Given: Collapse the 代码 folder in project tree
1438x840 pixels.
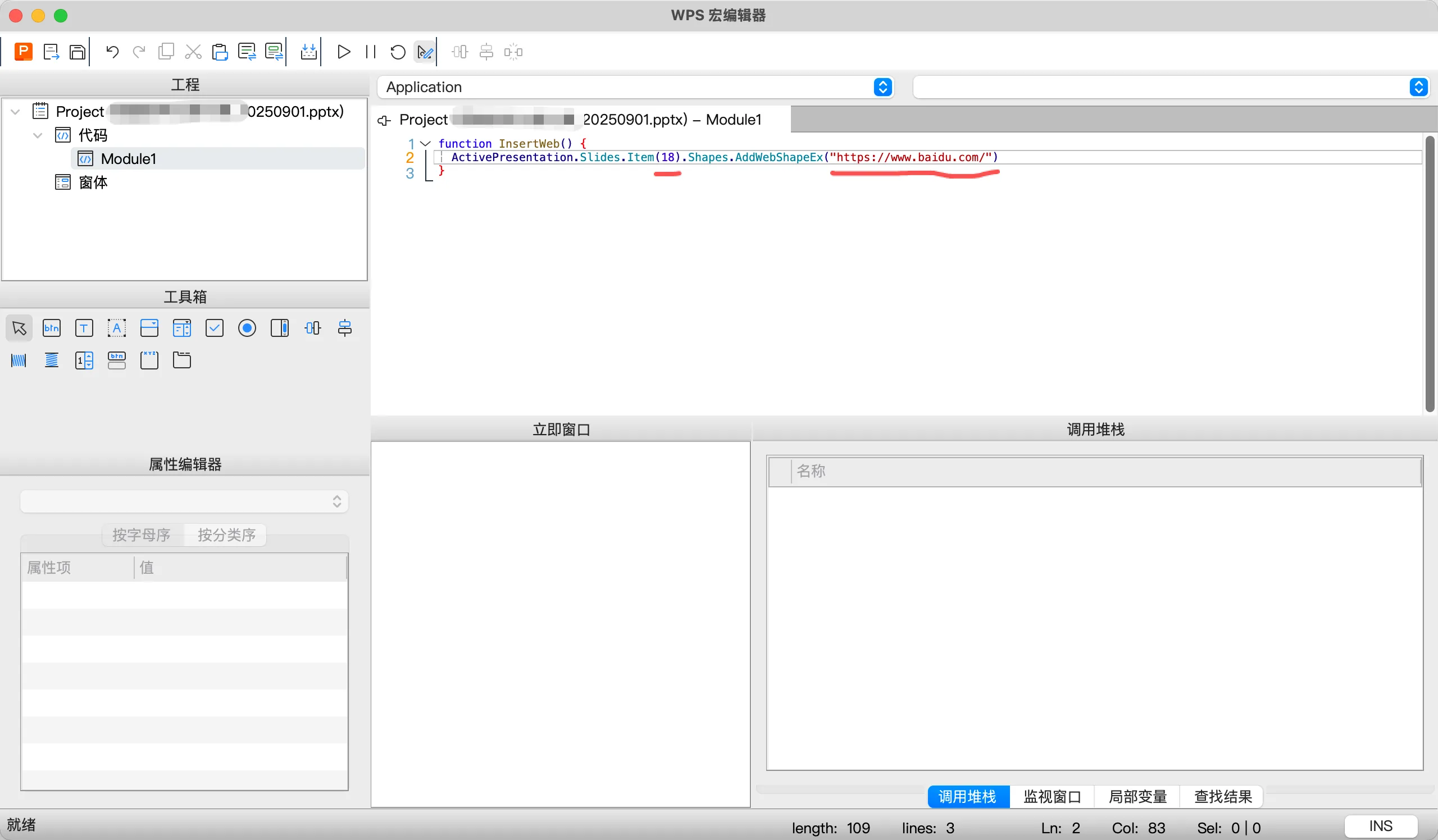Looking at the screenshot, I should [x=38, y=135].
